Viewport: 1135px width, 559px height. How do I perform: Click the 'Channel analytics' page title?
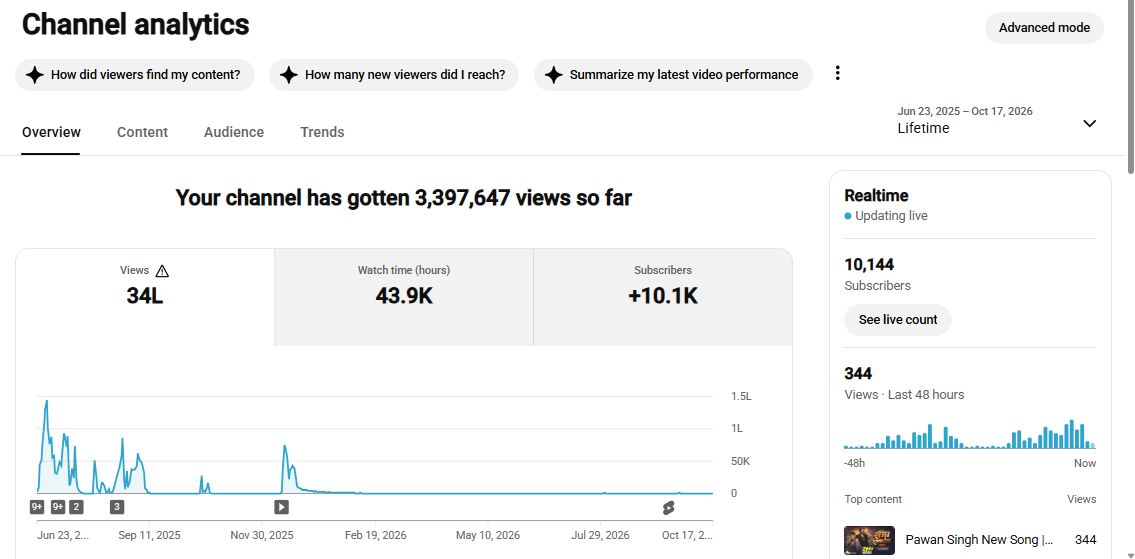[x=135, y=25]
